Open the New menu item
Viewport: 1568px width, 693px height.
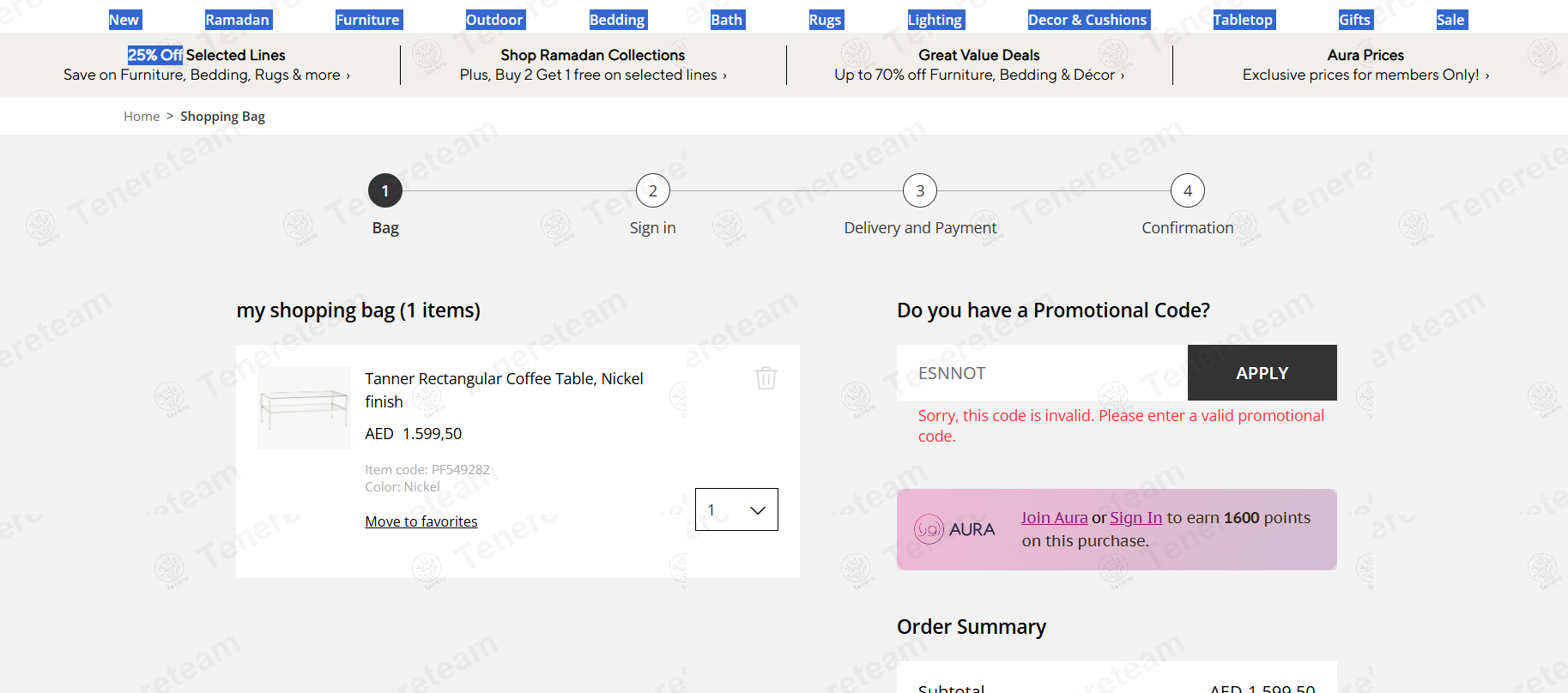pos(124,20)
